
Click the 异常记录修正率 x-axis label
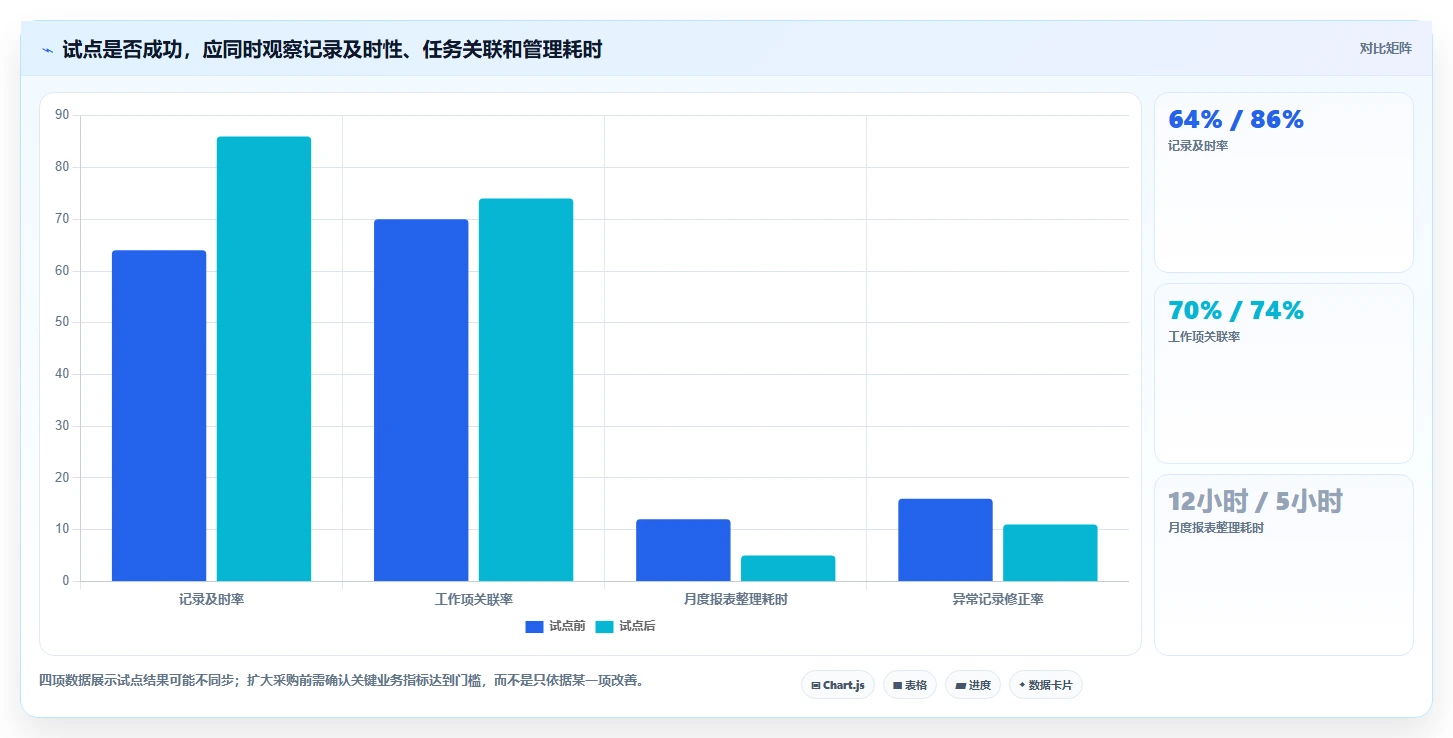pyautogui.click(x=998, y=600)
